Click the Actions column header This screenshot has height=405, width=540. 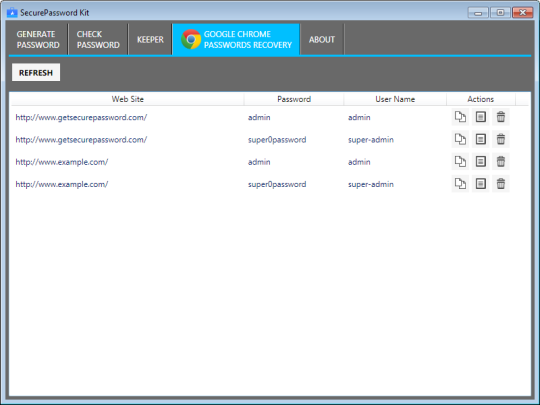pyautogui.click(x=481, y=99)
